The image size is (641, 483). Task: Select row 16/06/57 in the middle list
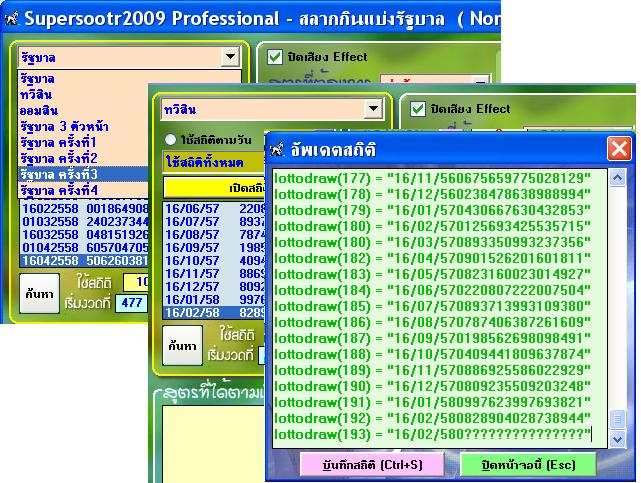[x=214, y=208]
